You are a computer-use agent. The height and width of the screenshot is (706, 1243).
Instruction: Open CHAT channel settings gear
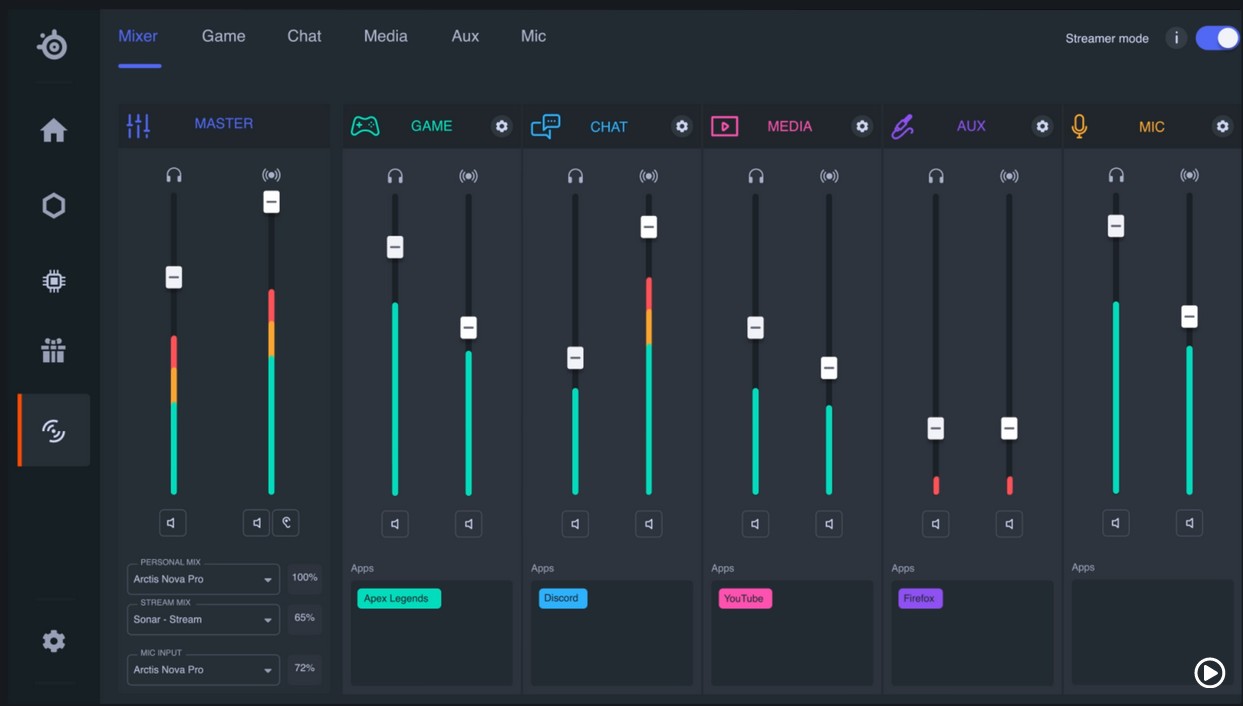(682, 126)
